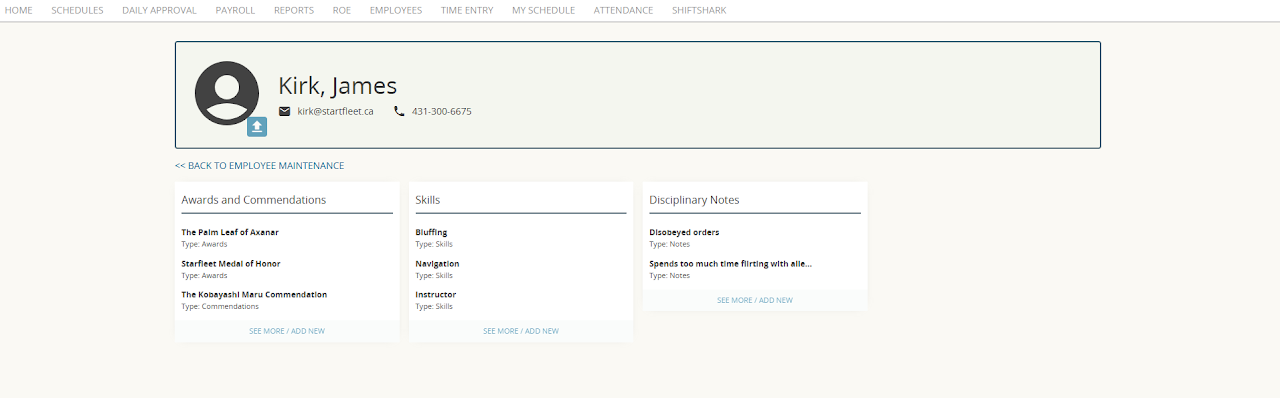Click the email envelope icon
1280x398 pixels.
284,111
